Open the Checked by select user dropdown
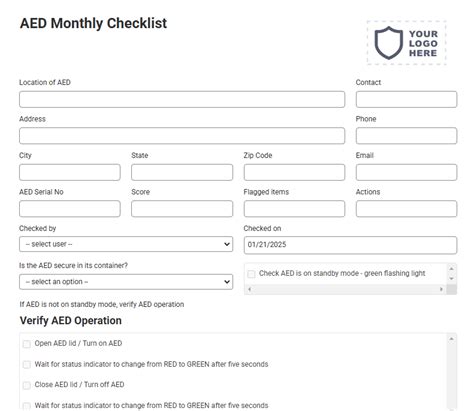 point(126,244)
